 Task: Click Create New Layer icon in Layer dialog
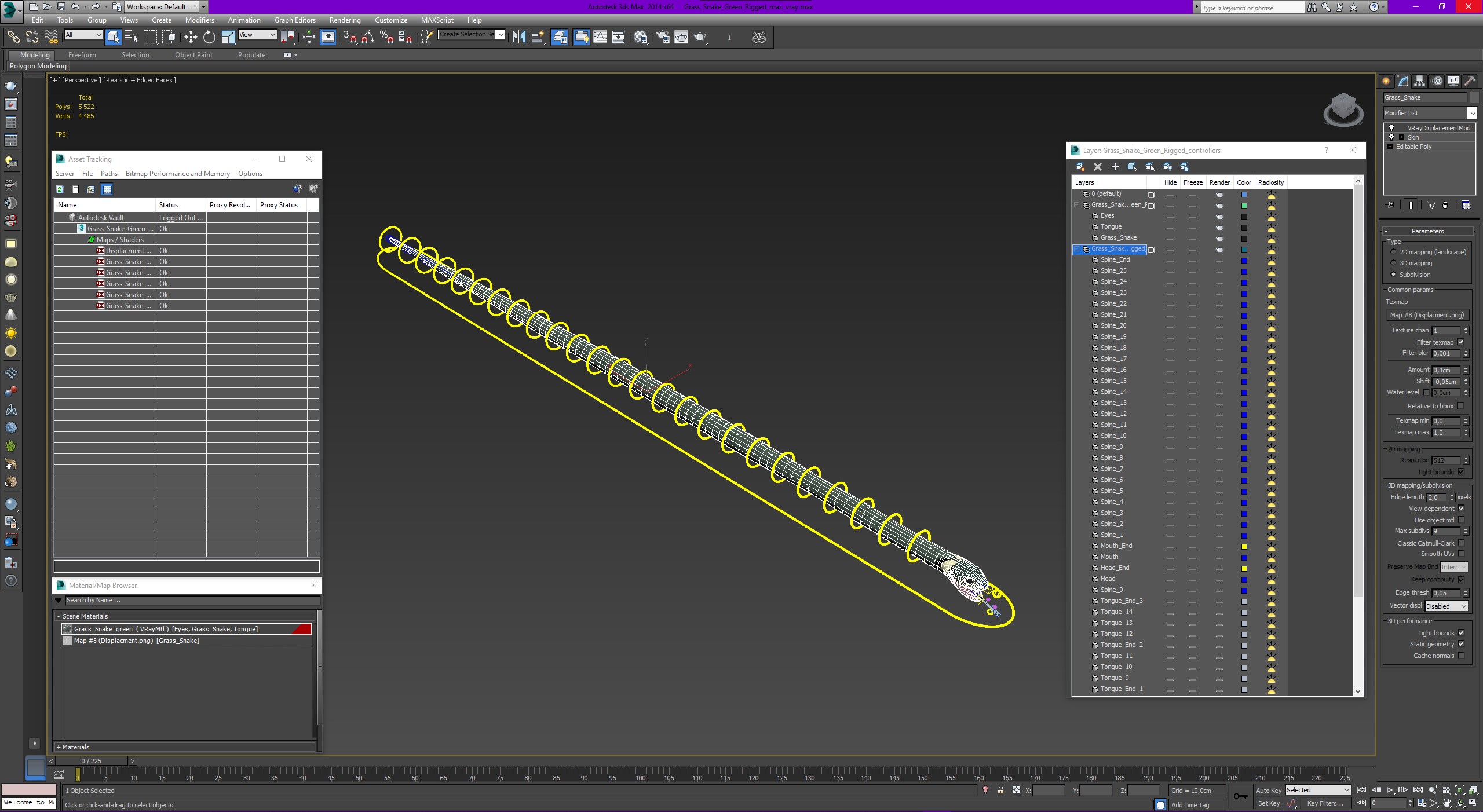(1080, 167)
